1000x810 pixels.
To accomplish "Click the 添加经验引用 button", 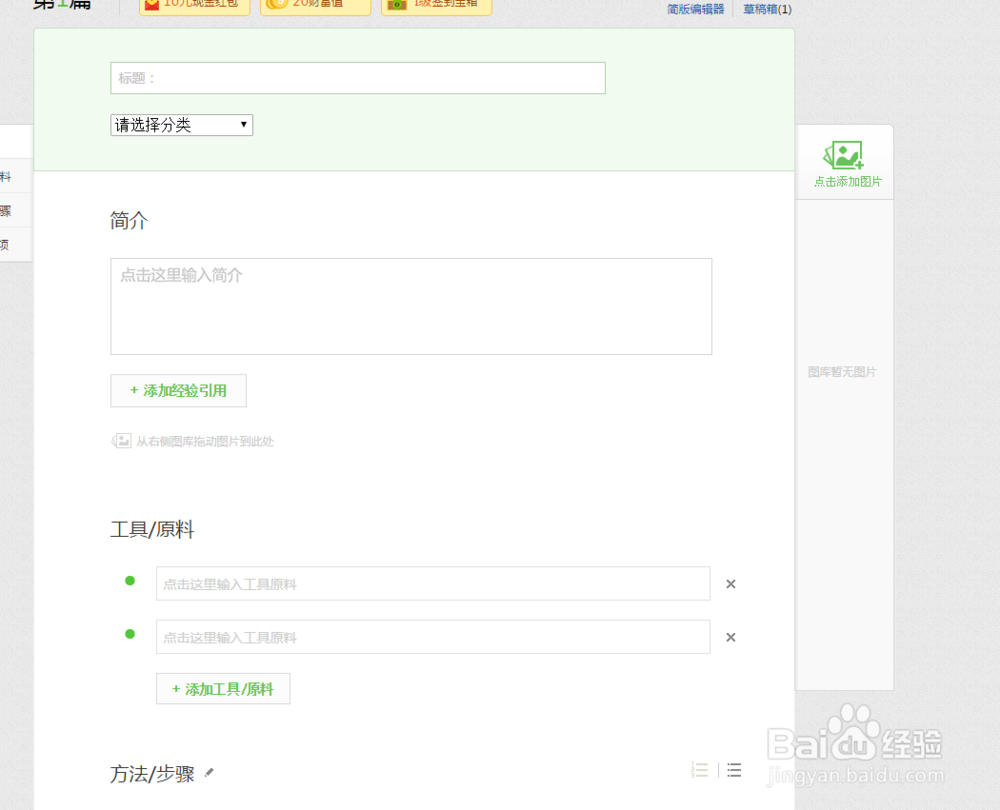I will 178,390.
